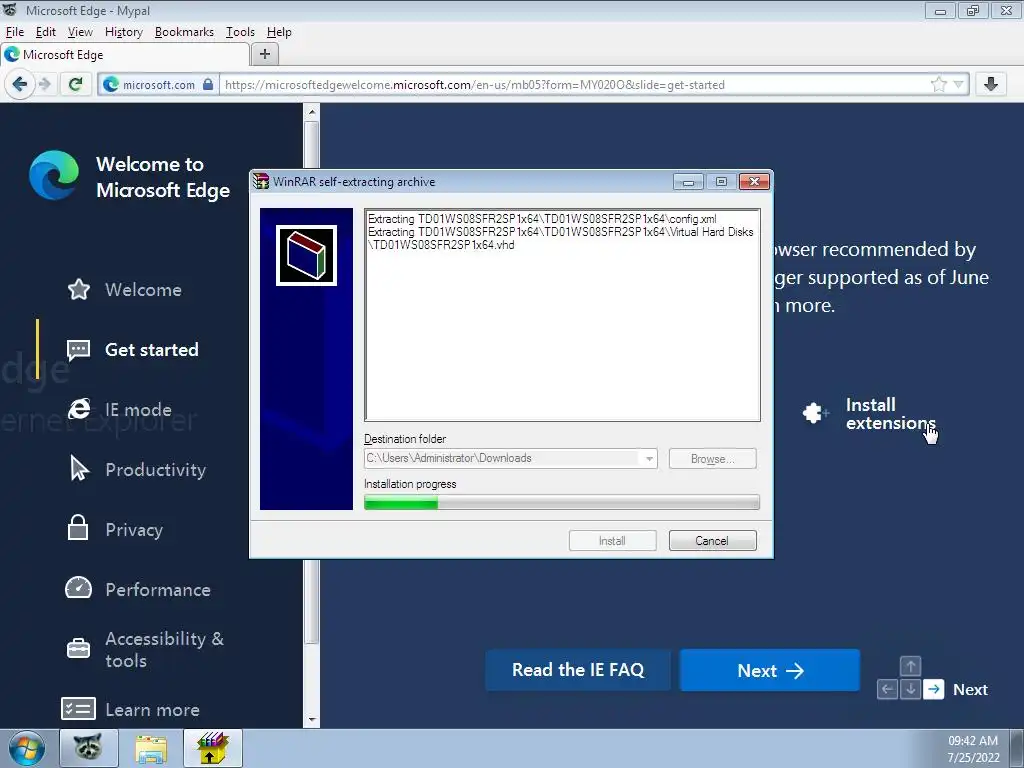Click sidebar scrollbar down arrow

pos(312,720)
